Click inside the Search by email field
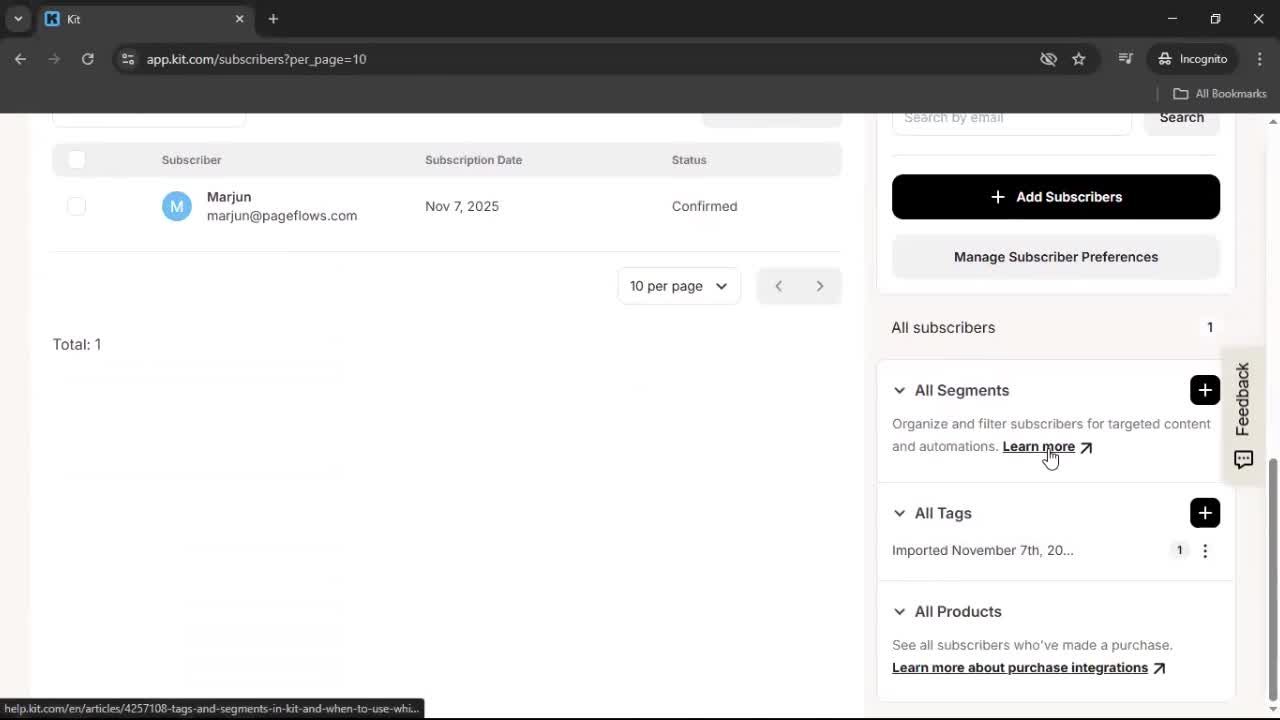 tap(1010, 117)
